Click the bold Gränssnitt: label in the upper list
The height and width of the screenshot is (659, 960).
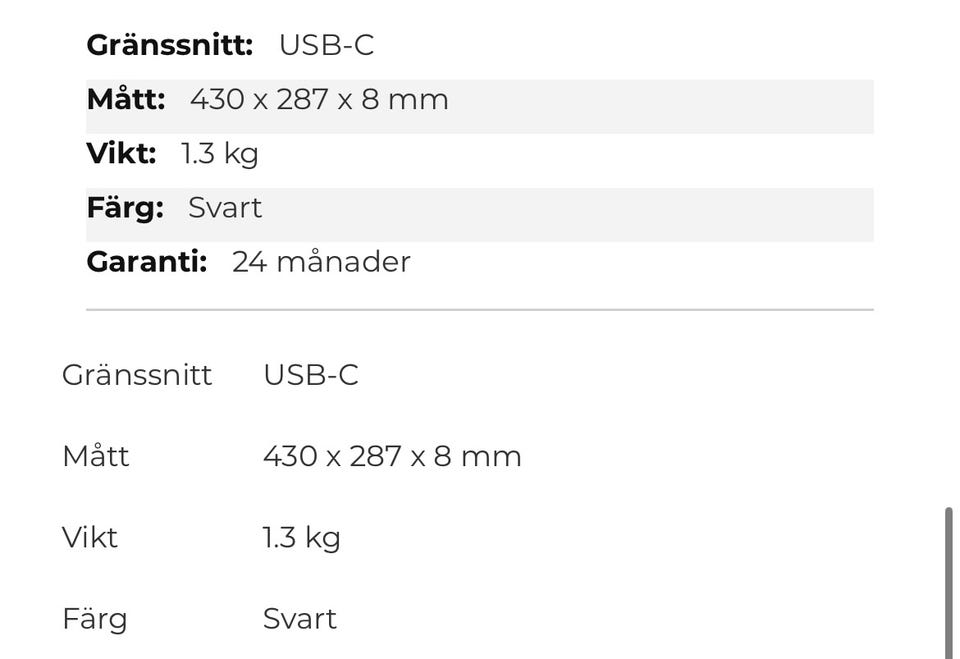169,45
